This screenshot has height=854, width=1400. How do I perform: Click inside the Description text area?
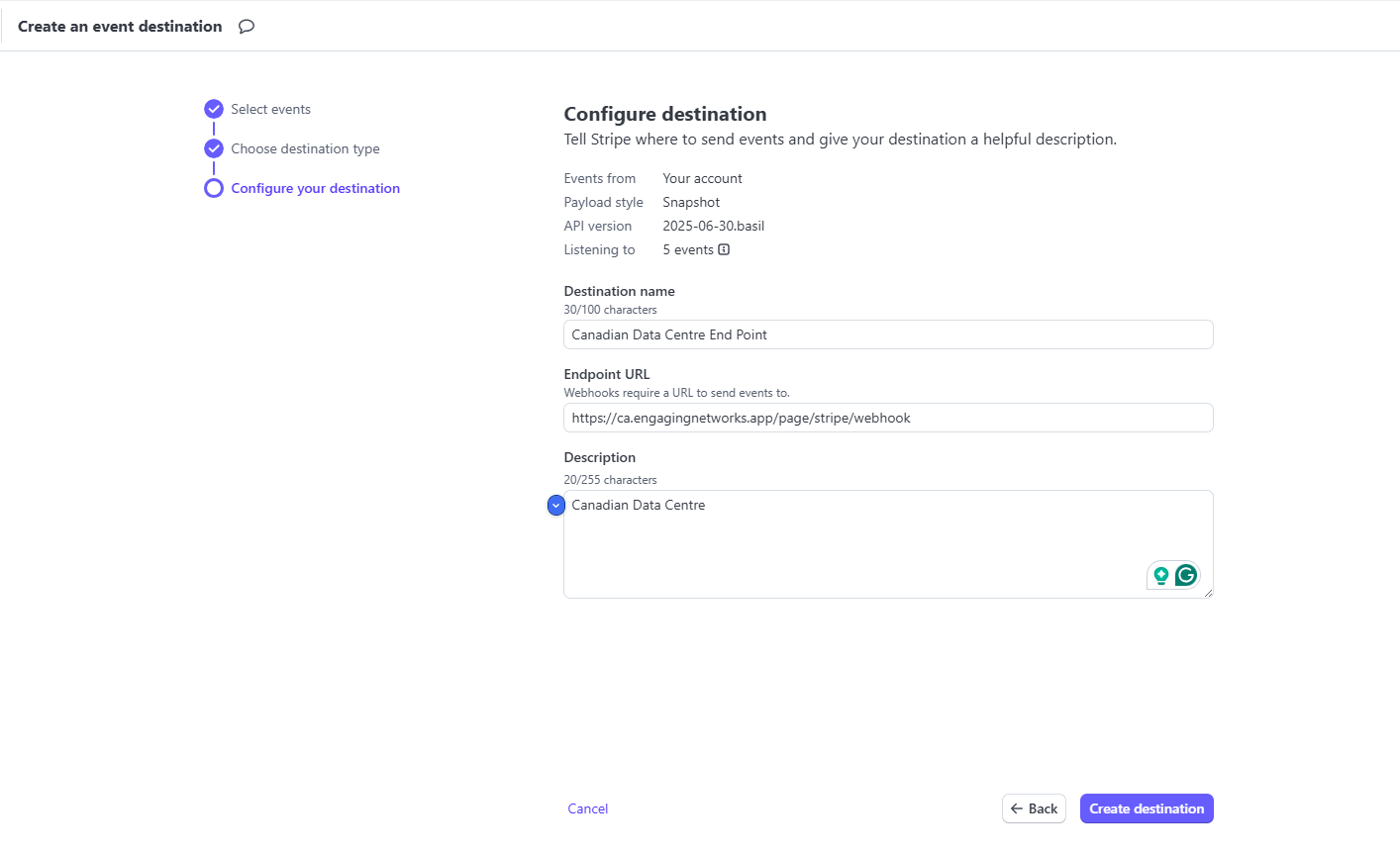click(x=851, y=544)
